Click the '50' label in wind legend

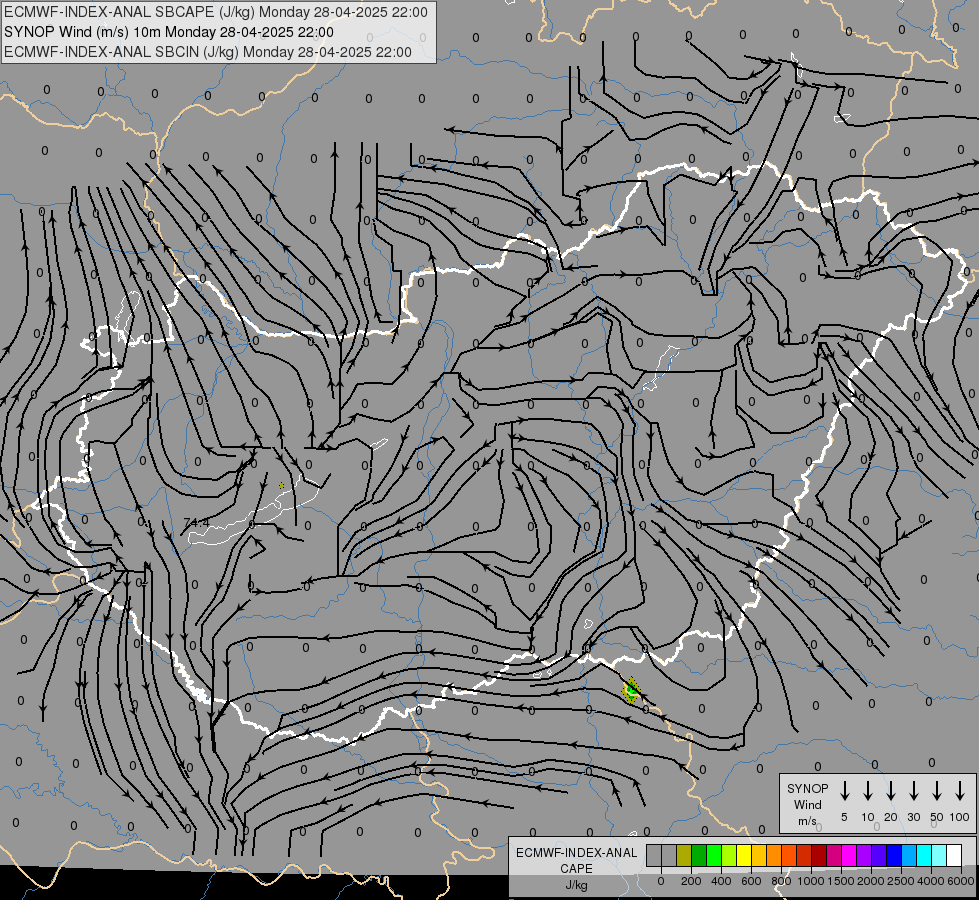point(937,817)
